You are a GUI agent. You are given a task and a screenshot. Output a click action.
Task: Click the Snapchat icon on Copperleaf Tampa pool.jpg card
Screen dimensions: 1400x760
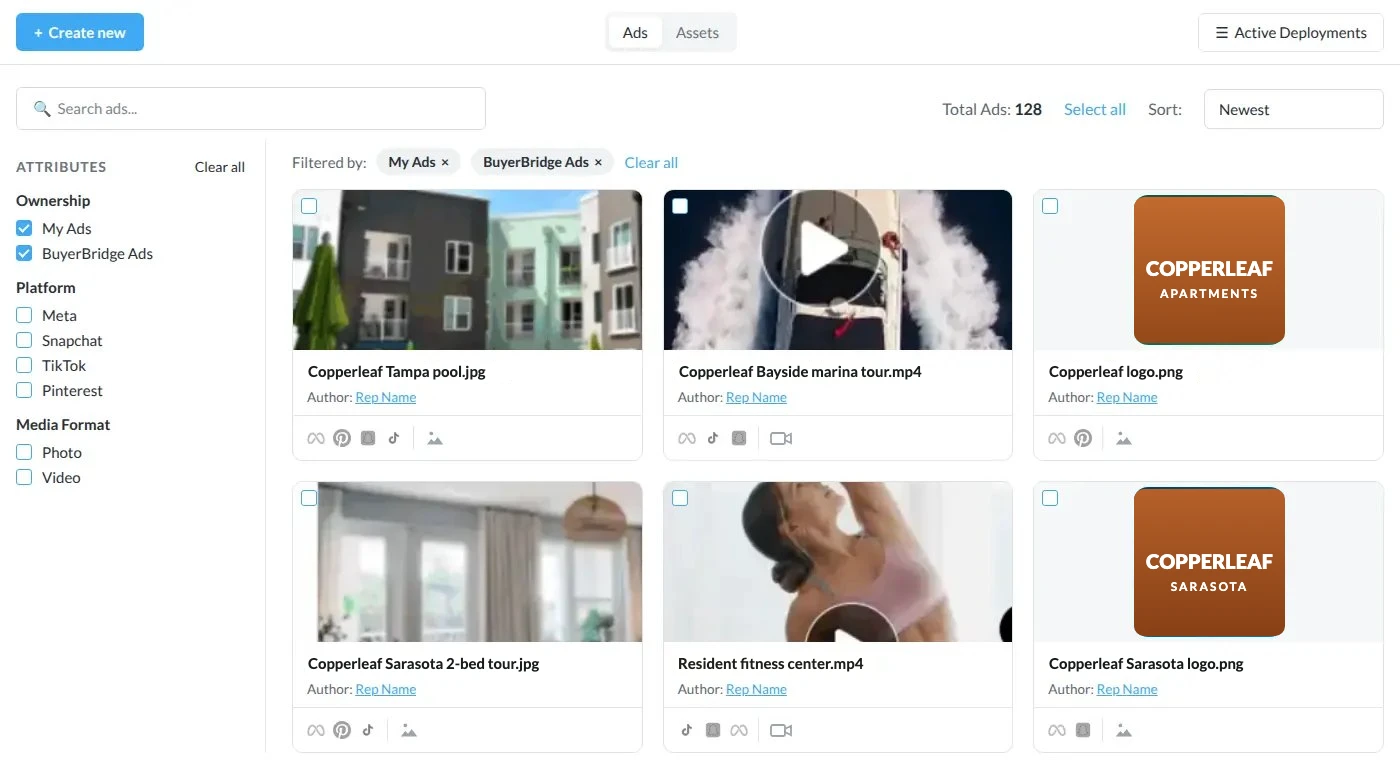click(x=368, y=438)
